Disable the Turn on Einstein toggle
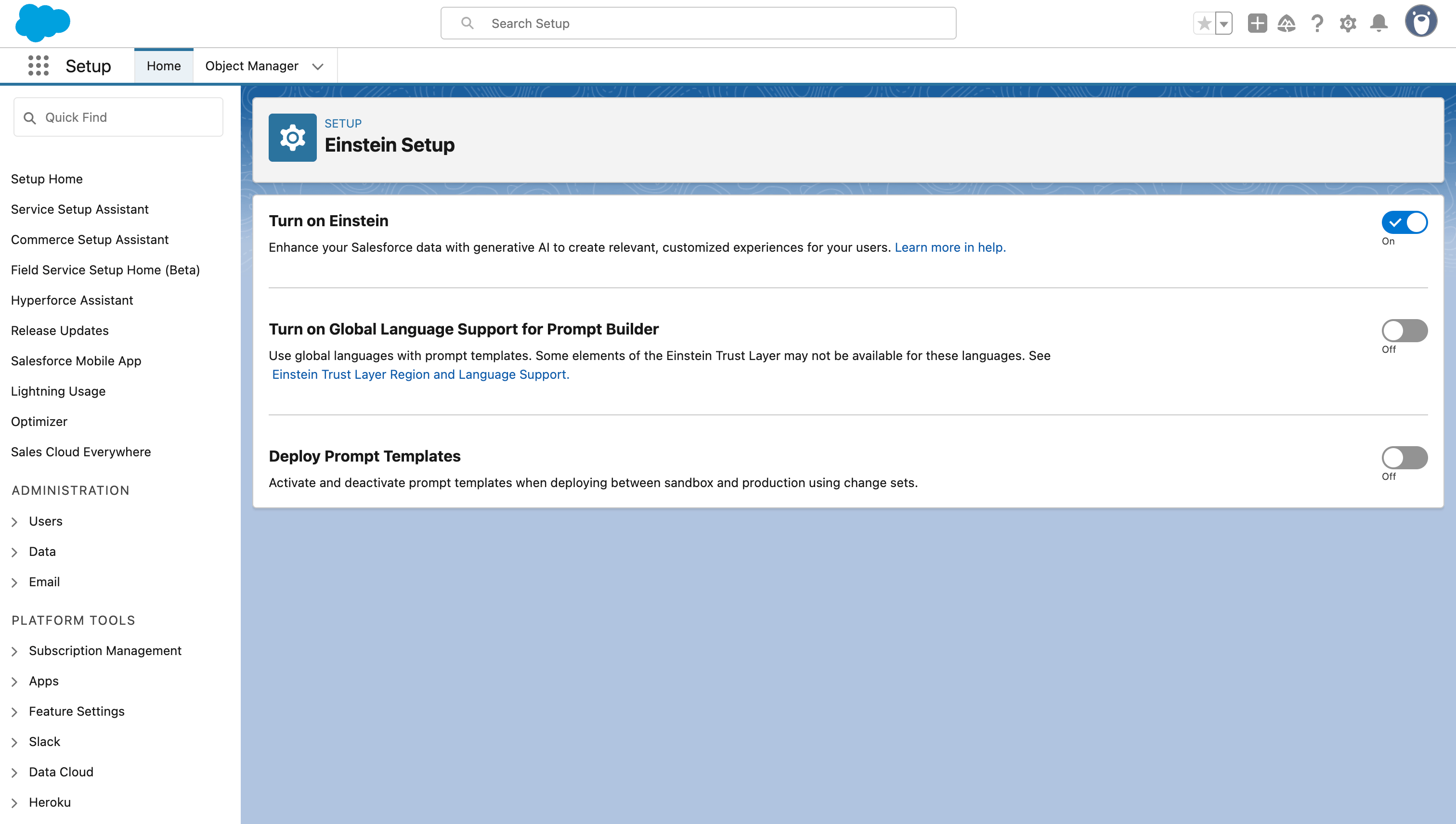The image size is (1456, 824). point(1404,222)
